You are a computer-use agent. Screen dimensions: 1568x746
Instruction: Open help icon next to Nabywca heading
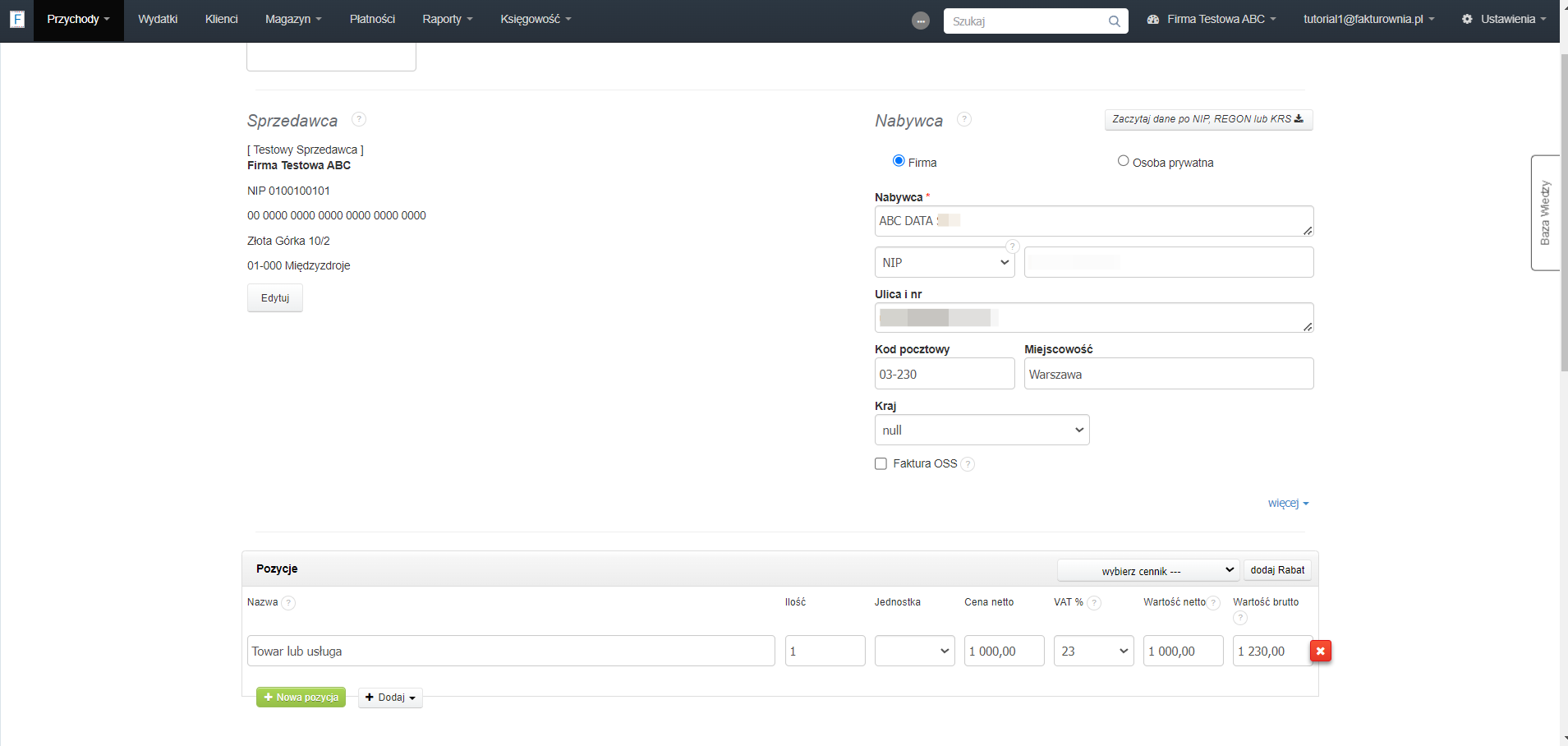964,119
